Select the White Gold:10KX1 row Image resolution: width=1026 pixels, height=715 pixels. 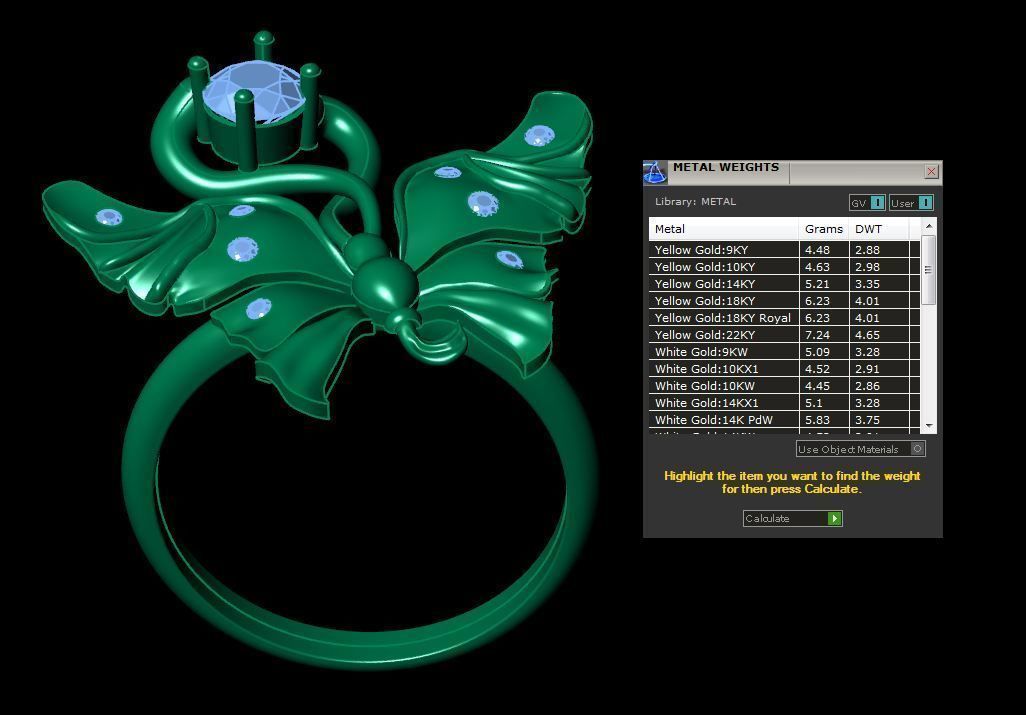(x=784, y=369)
